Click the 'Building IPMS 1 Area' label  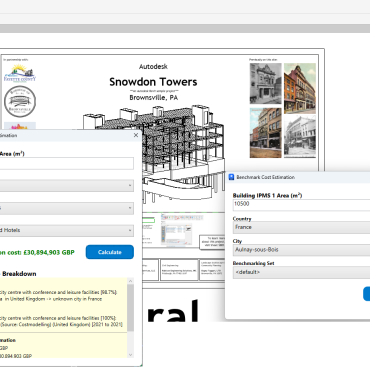pos(267,195)
